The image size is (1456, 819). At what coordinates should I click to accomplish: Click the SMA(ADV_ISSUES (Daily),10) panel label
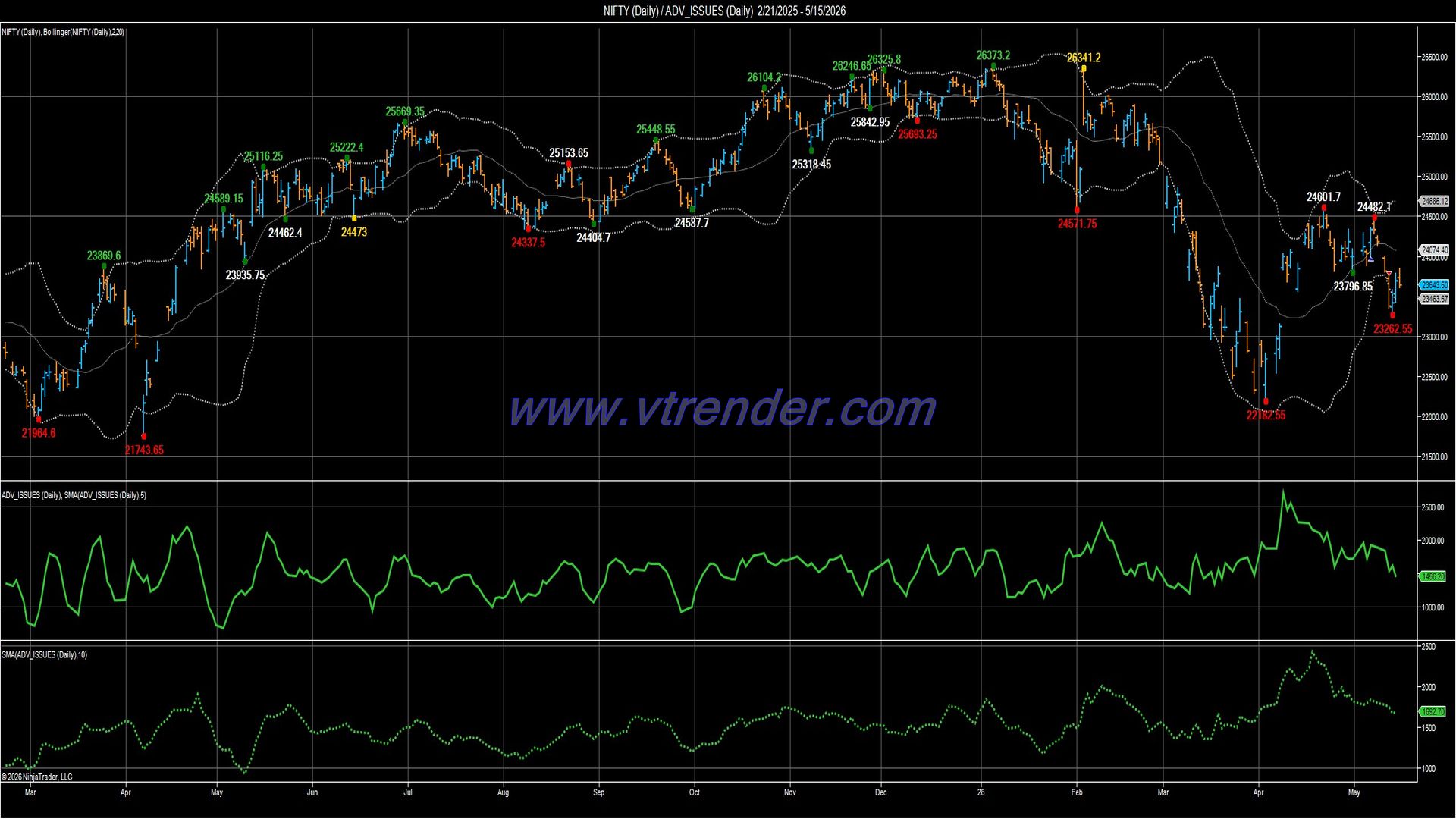[x=45, y=654]
